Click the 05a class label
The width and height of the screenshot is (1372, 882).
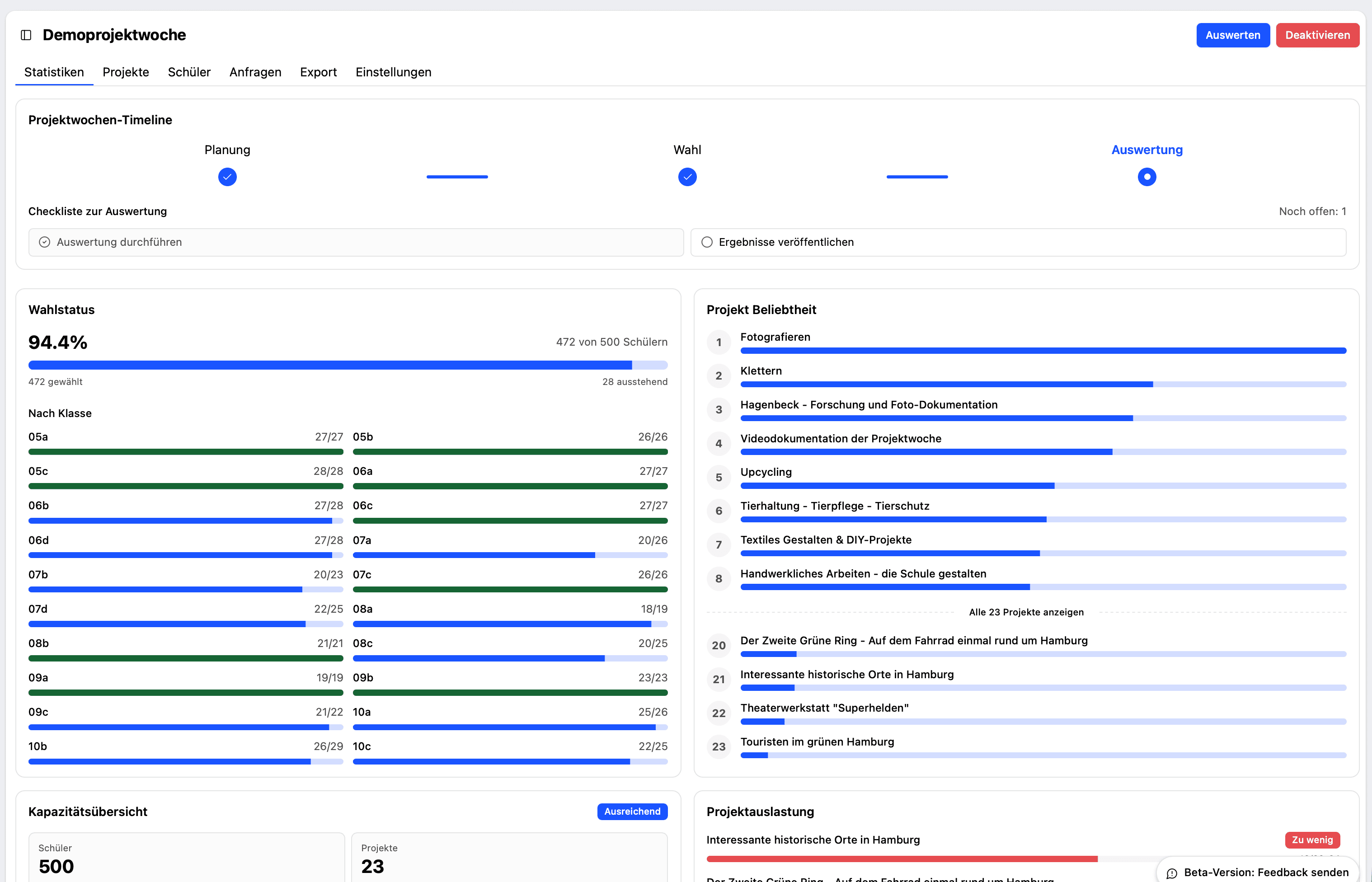38,437
